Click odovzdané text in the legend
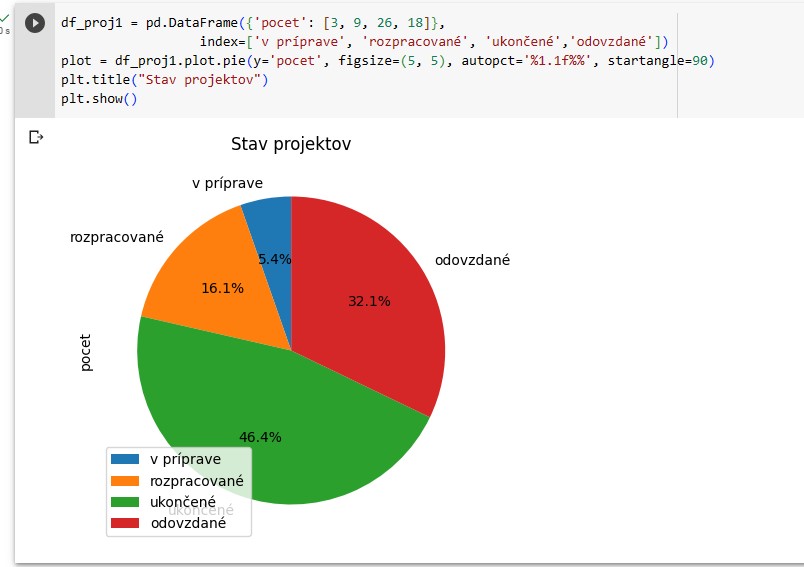The image size is (804, 567). 188,522
